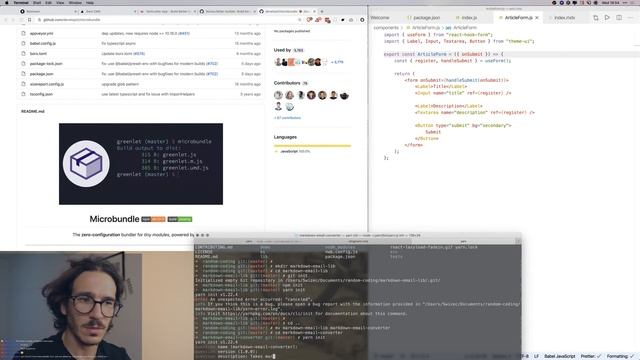This screenshot has height=360, width=640.
Task: Open the Used by section heading
Action: (x=282, y=50)
